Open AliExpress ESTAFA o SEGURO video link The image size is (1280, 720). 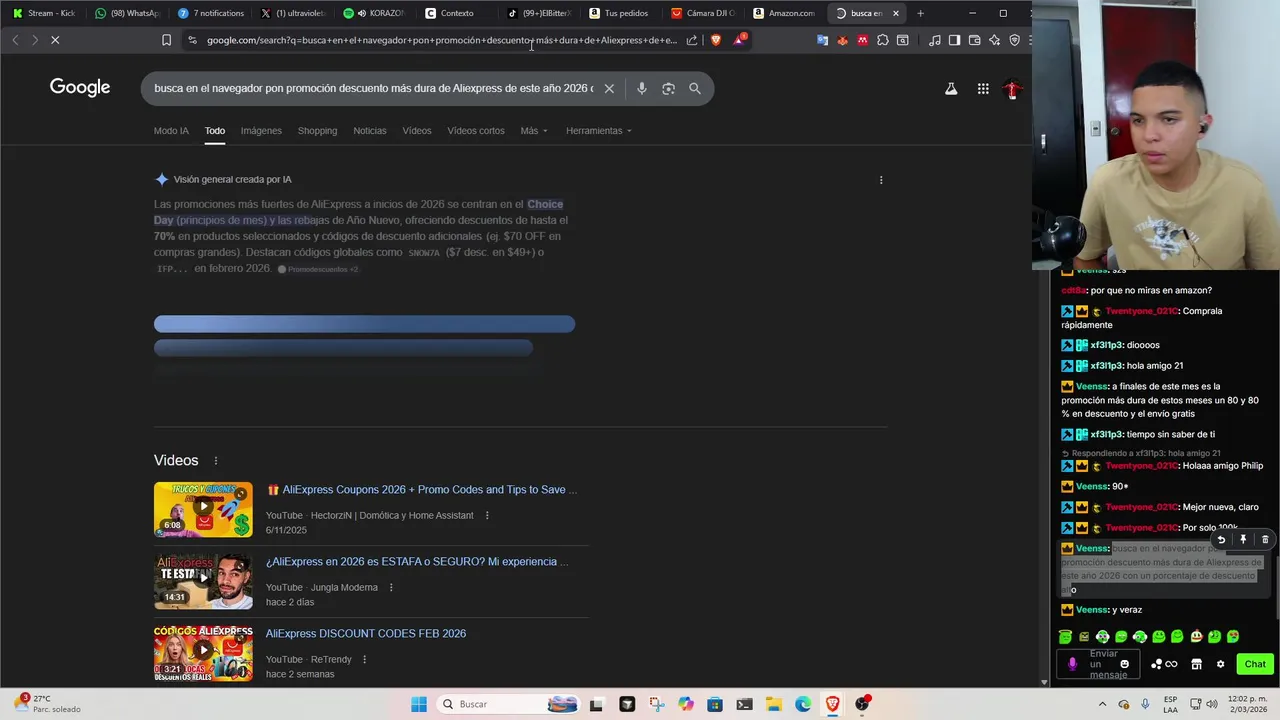pos(417,562)
